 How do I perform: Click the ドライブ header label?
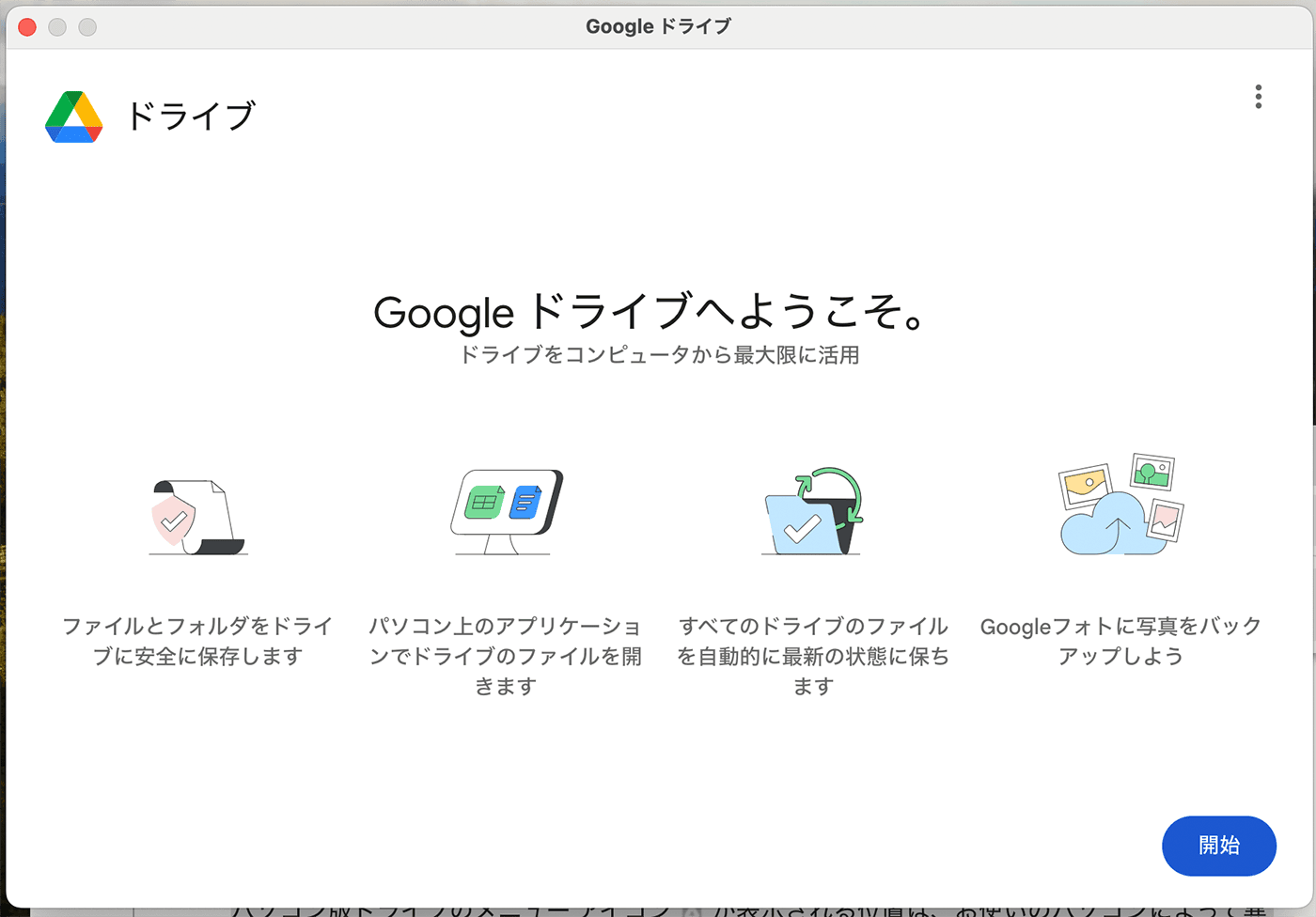coord(191,117)
